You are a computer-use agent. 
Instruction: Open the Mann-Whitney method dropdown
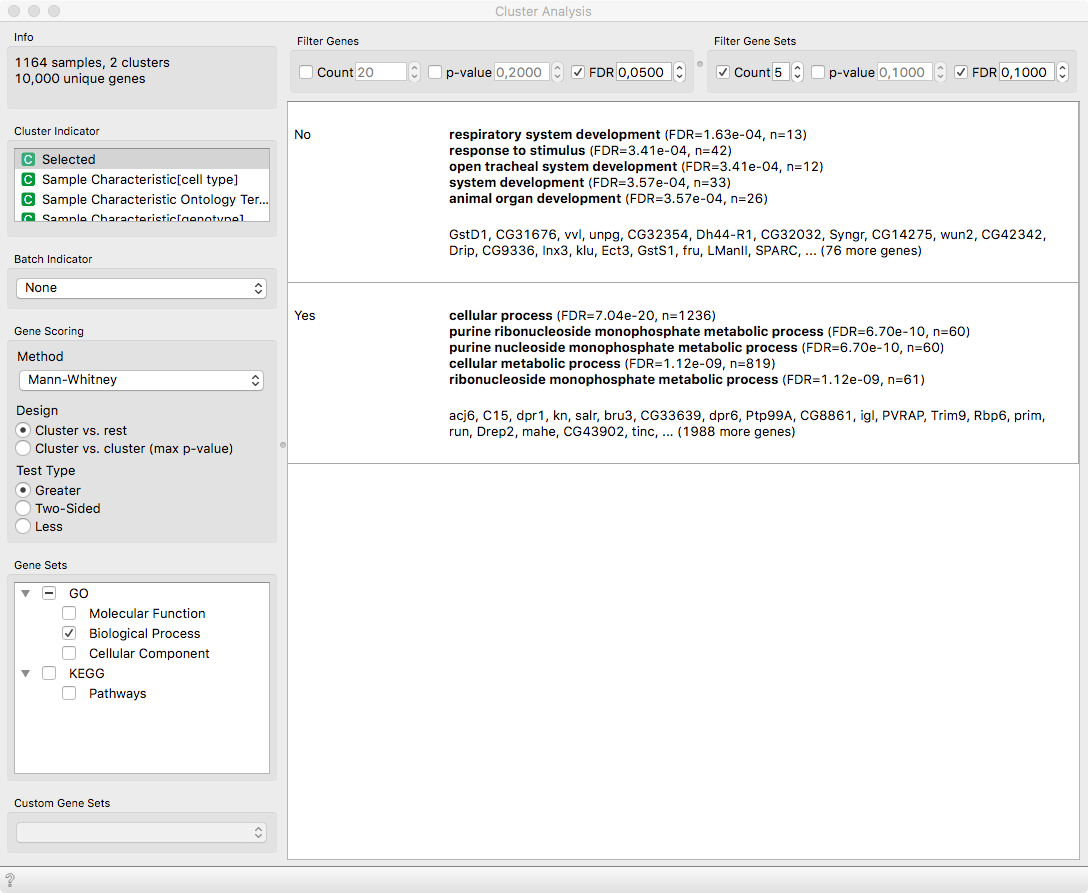142,380
